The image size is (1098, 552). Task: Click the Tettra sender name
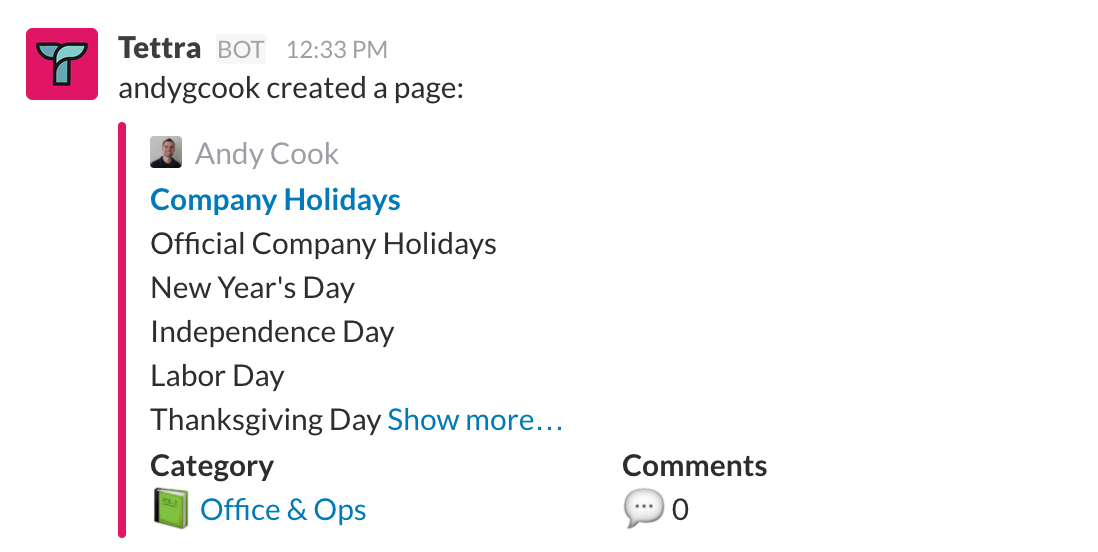click(x=160, y=48)
